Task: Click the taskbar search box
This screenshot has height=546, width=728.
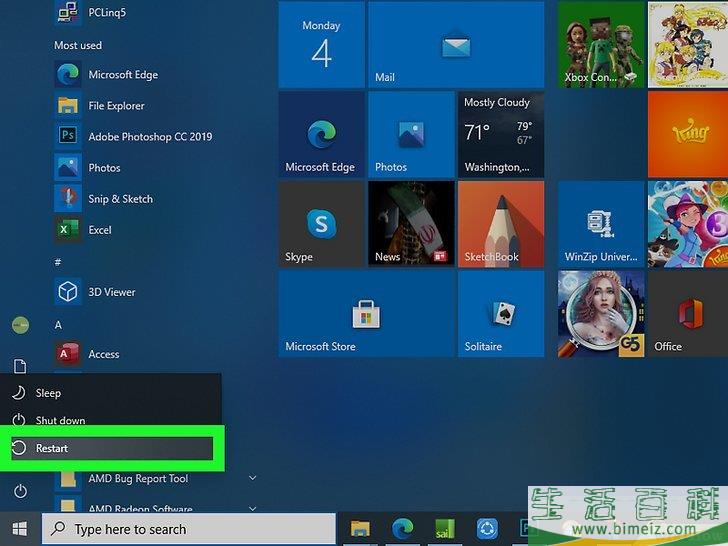Action: [188, 529]
